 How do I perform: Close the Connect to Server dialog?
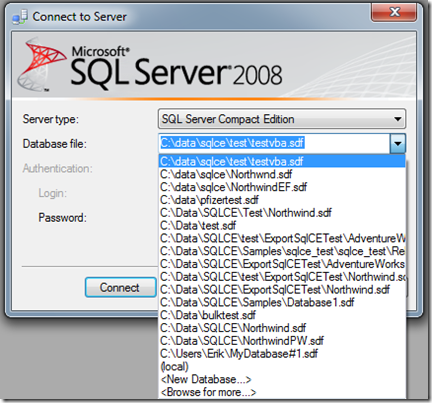pyautogui.click(x=394, y=13)
